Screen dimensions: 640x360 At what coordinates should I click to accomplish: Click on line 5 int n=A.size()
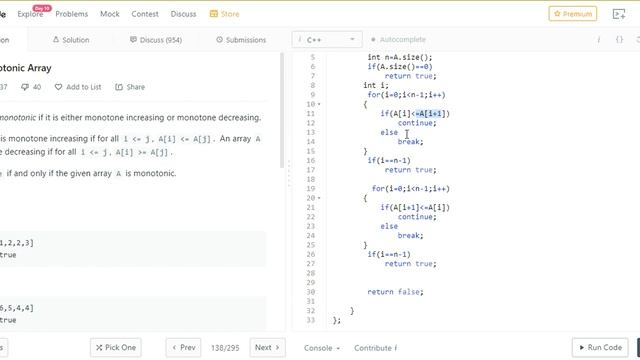tap(400, 58)
